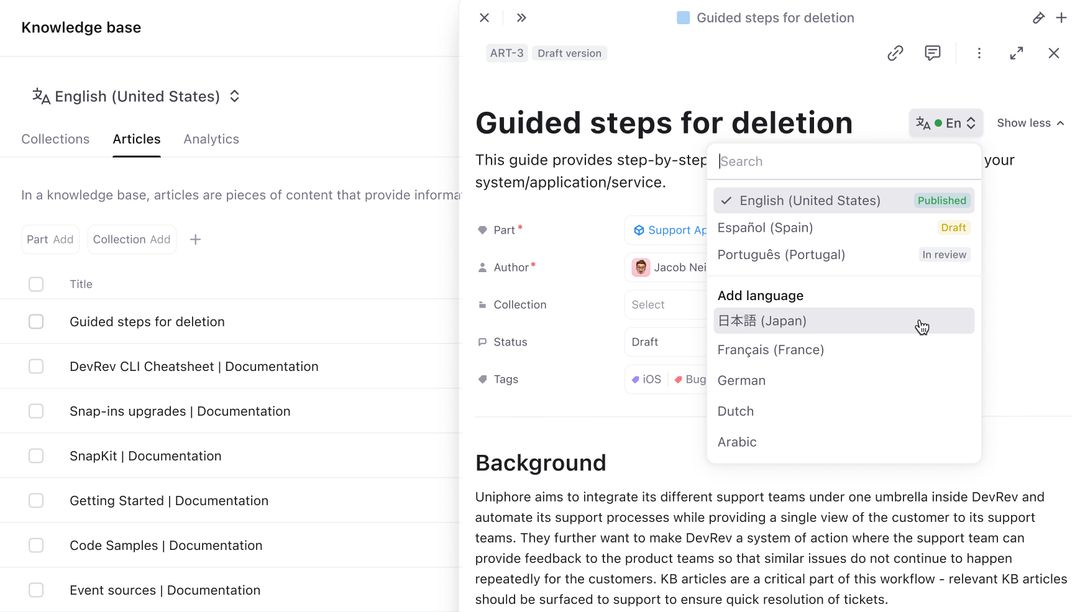Edit the article using the pencil icon

point(1039,17)
